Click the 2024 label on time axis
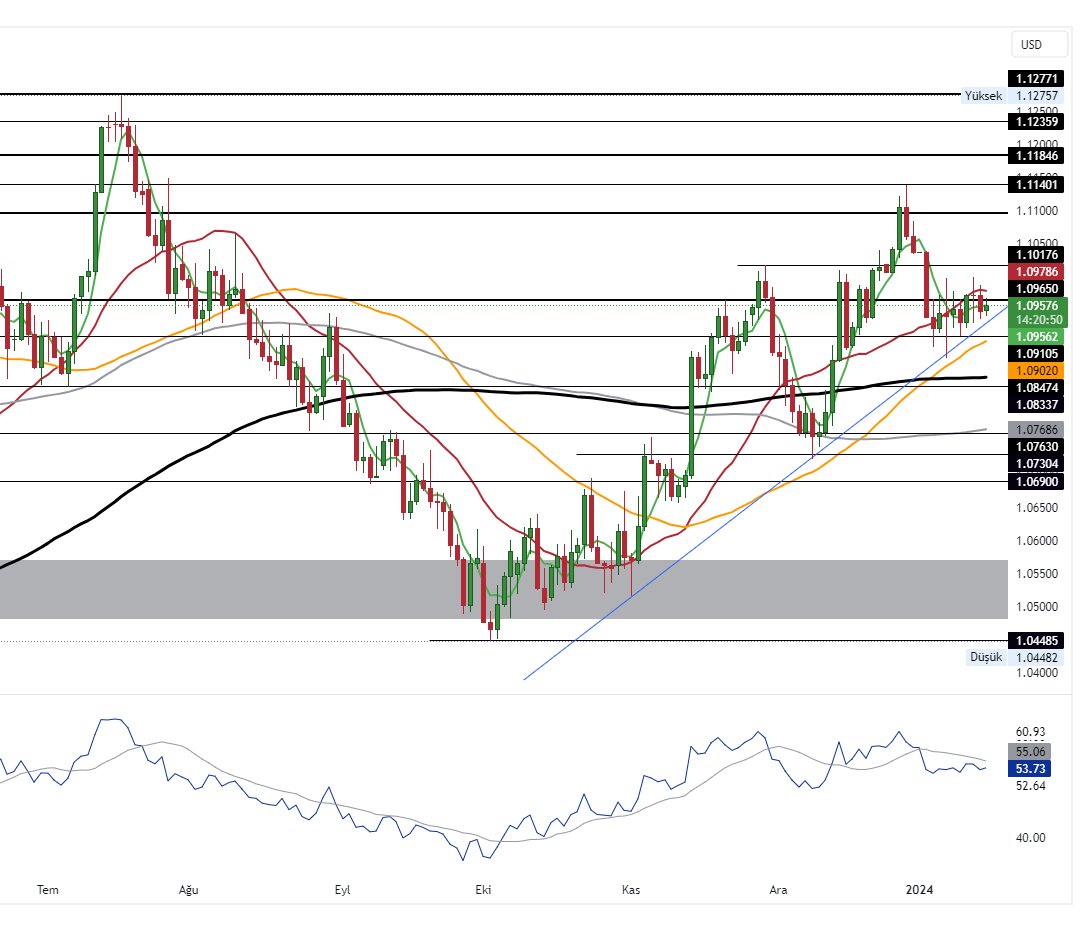Image resolution: width=1082 pixels, height=939 pixels. point(918,889)
